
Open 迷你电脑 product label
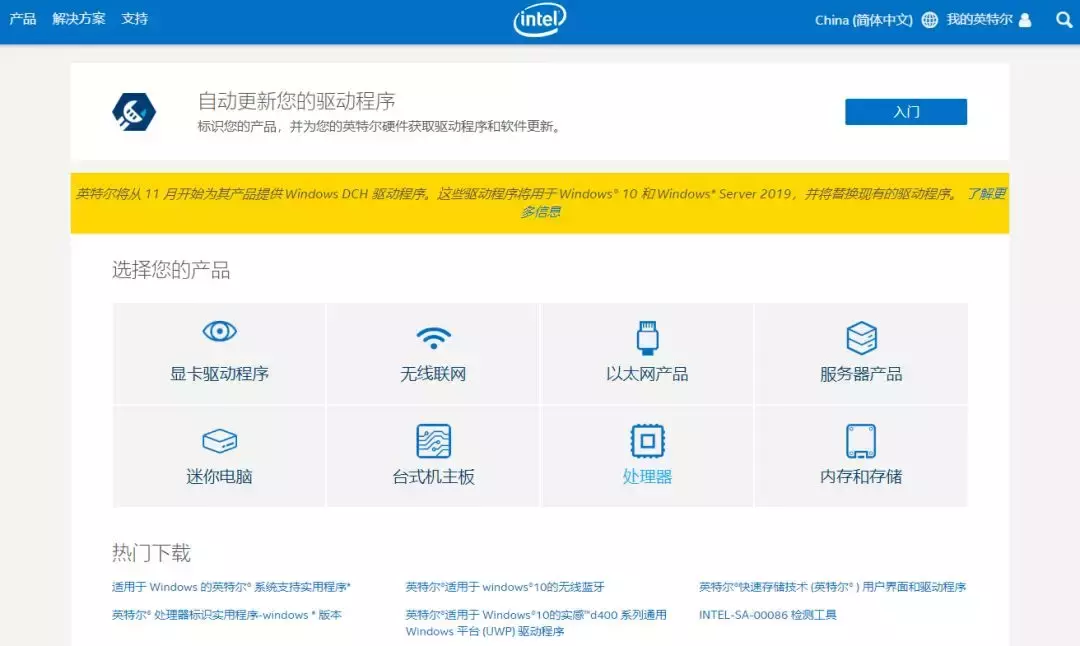pos(220,477)
